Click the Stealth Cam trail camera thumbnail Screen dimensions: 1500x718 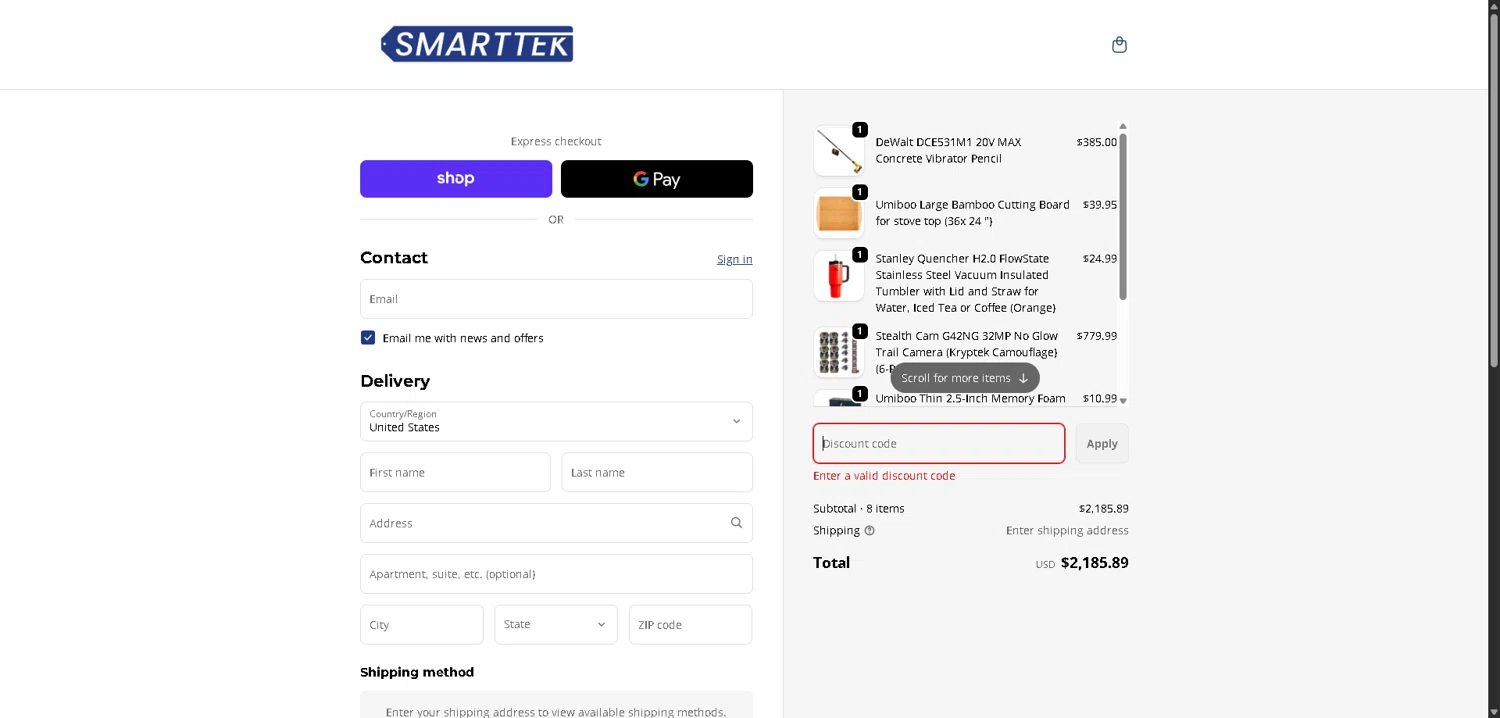point(839,352)
